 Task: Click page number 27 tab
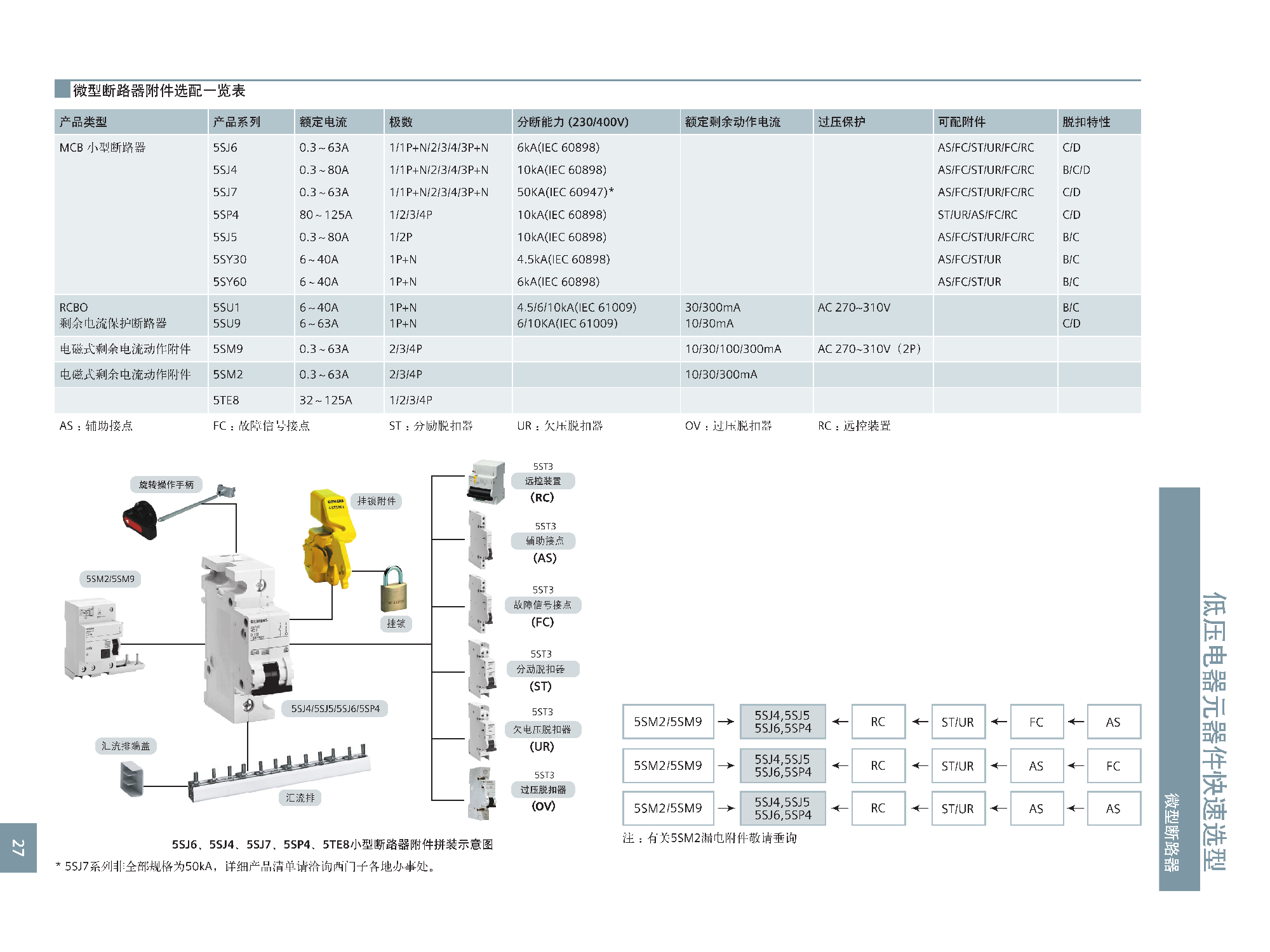(x=18, y=848)
